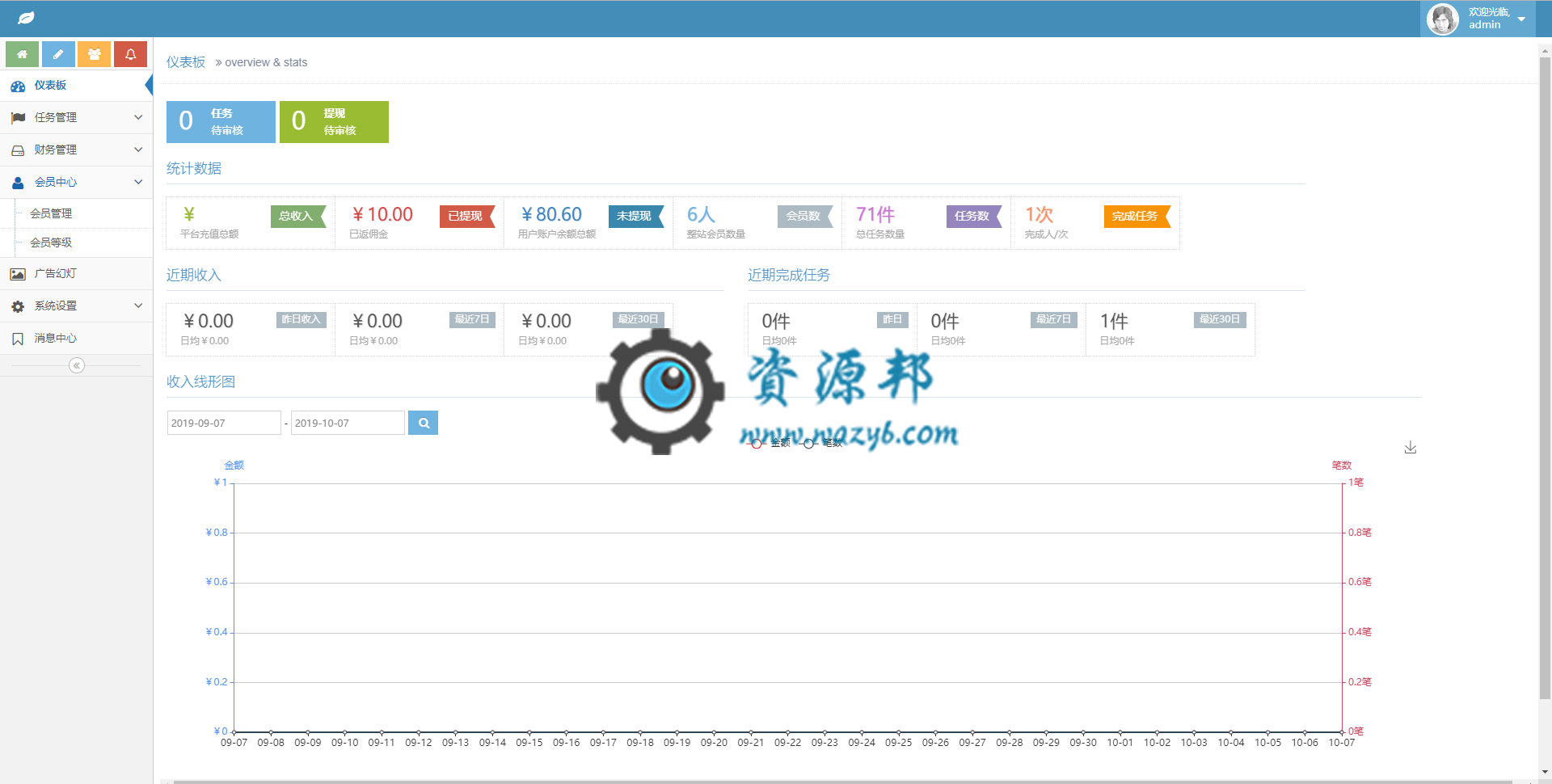Open 财务管理 sidebar menu

[x=76, y=150]
